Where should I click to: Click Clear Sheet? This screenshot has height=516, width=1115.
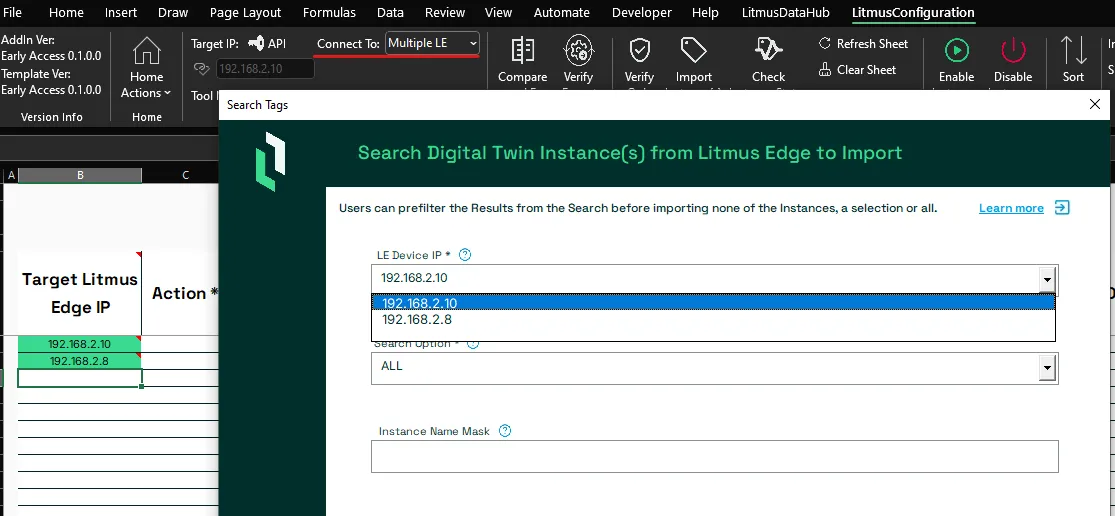point(858,70)
